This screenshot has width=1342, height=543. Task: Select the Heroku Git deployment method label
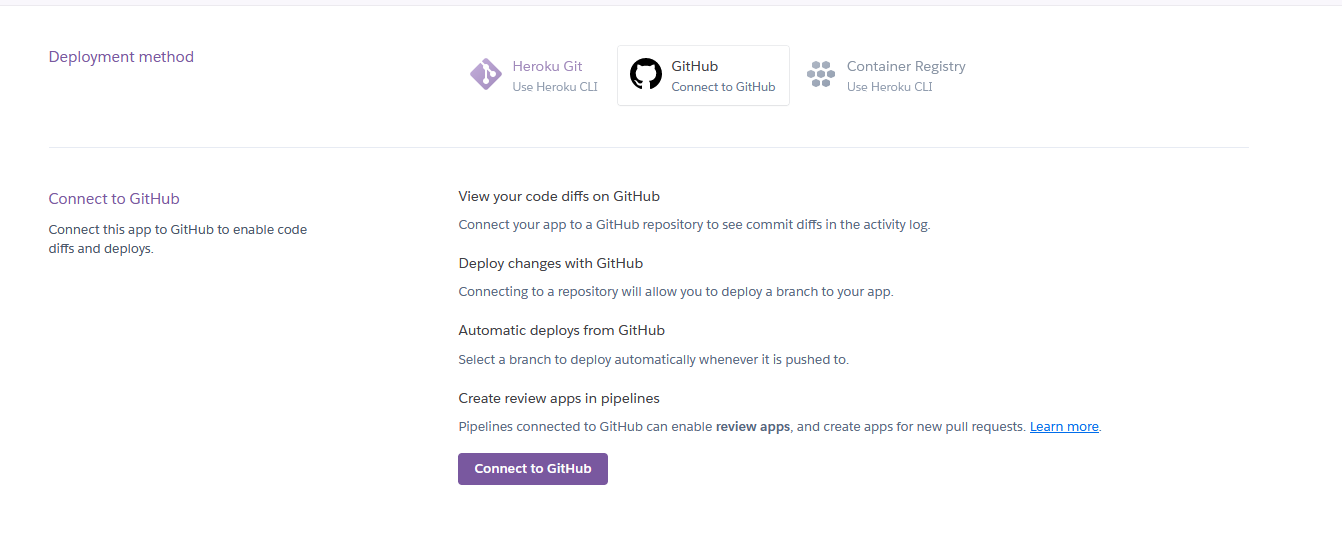547,66
